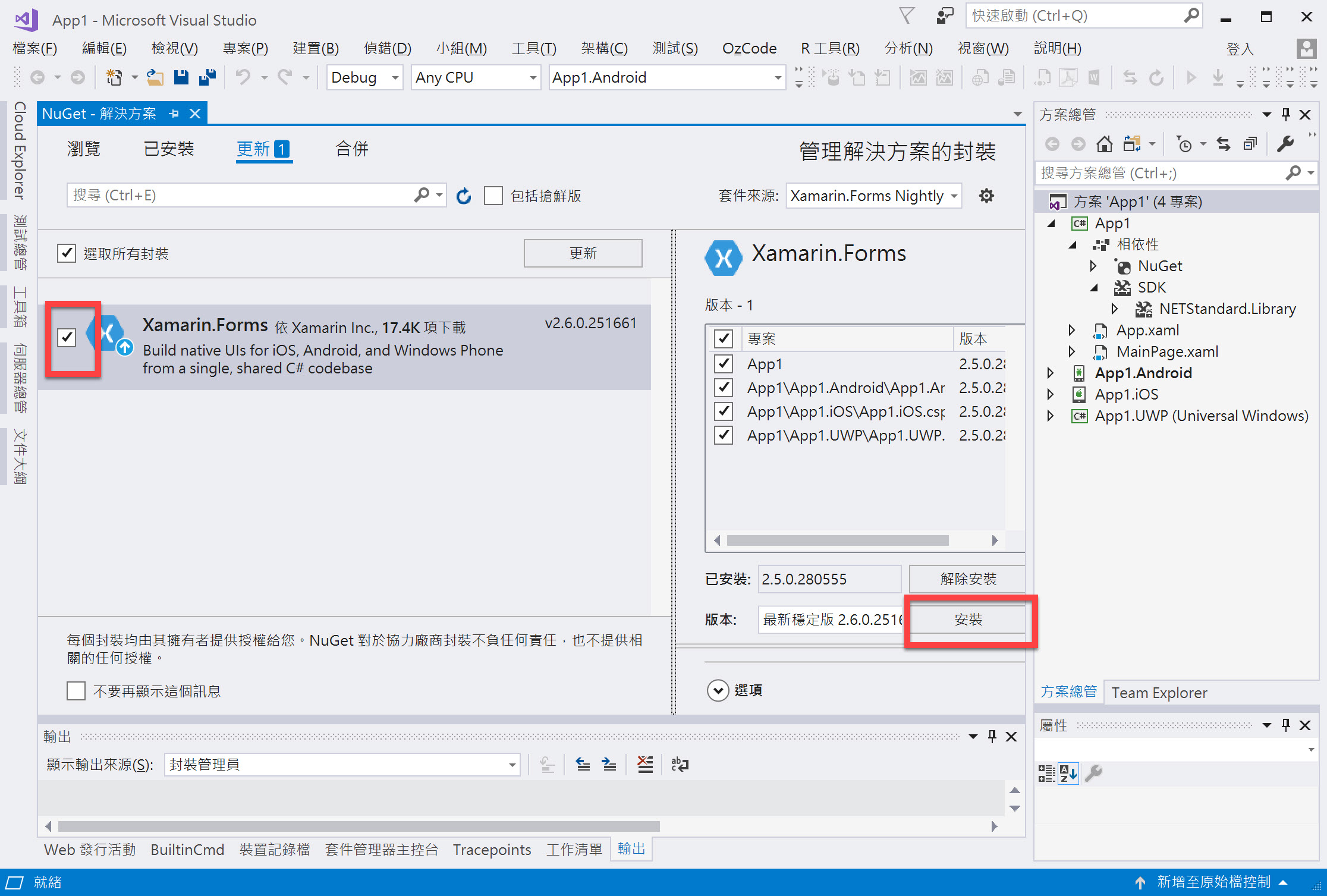Click the Home icon in Solution Explorer
The width and height of the screenshot is (1327, 896).
(1104, 144)
